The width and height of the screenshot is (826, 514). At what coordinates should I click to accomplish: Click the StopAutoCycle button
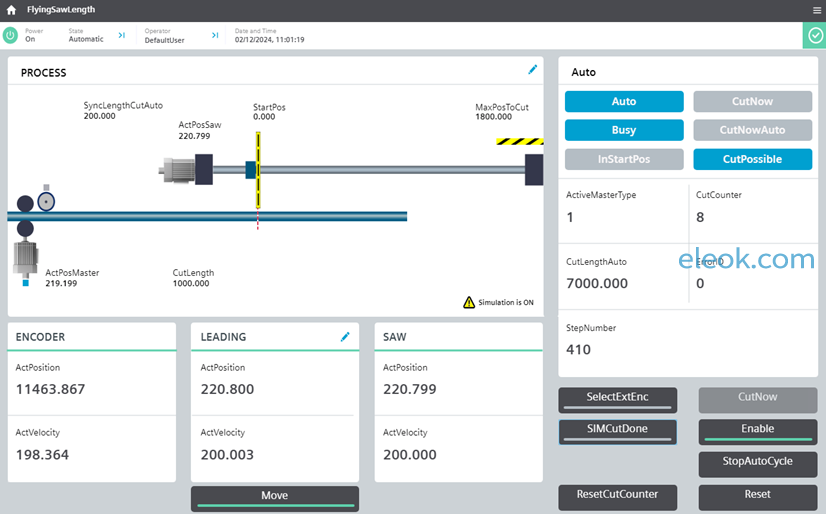point(758,464)
